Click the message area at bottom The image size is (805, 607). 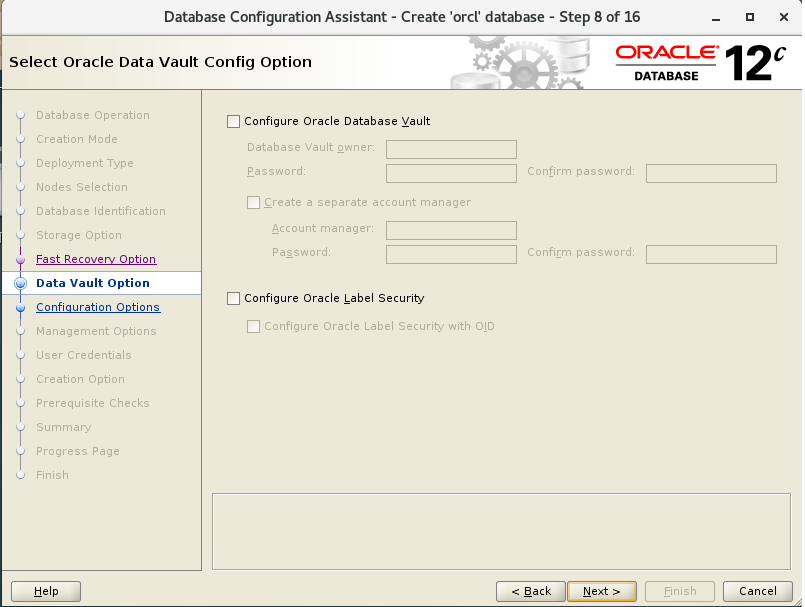tap(501, 532)
